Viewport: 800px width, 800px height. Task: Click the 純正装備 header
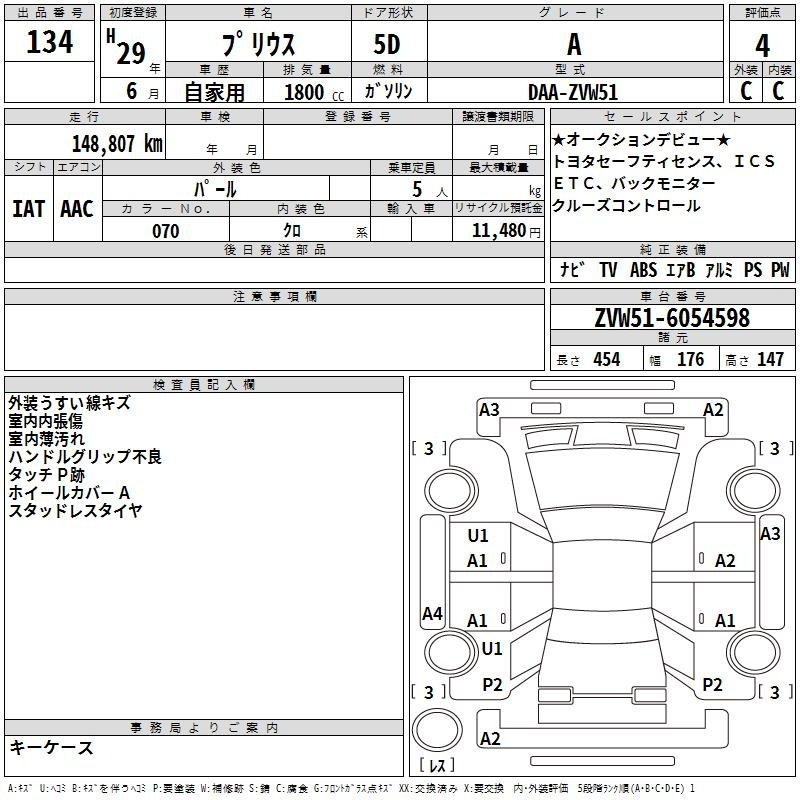[x=673, y=249]
